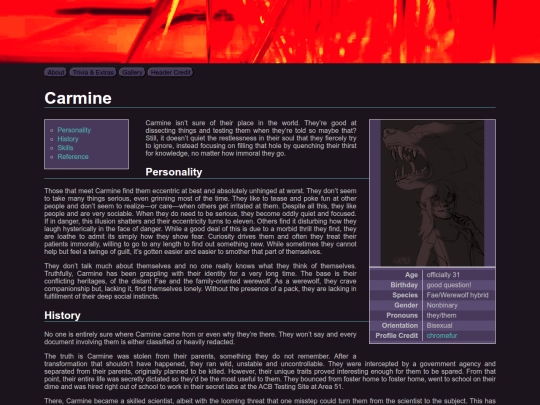Jump to Personality section link
The image size is (540, 405).
(74, 130)
